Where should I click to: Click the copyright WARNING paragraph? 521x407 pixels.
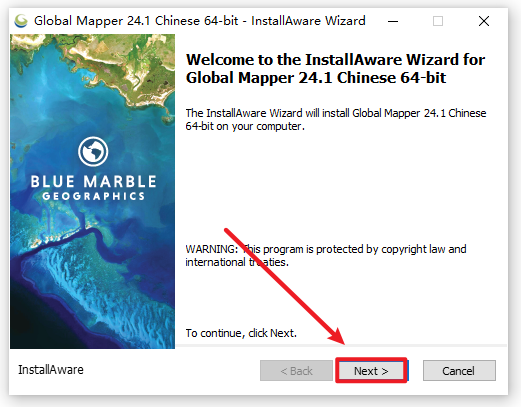[x=326, y=256]
